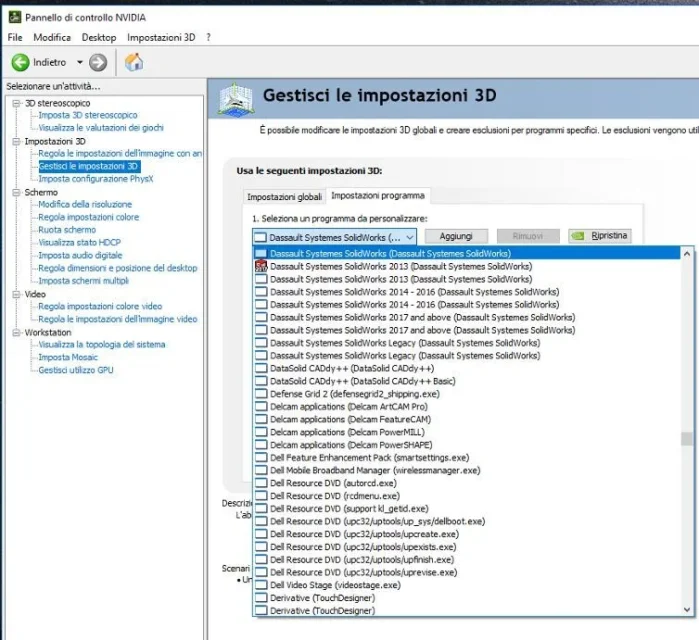Open the Impostazioni 3D menu
This screenshot has height=640, width=699.
pyautogui.click(x=161, y=37)
